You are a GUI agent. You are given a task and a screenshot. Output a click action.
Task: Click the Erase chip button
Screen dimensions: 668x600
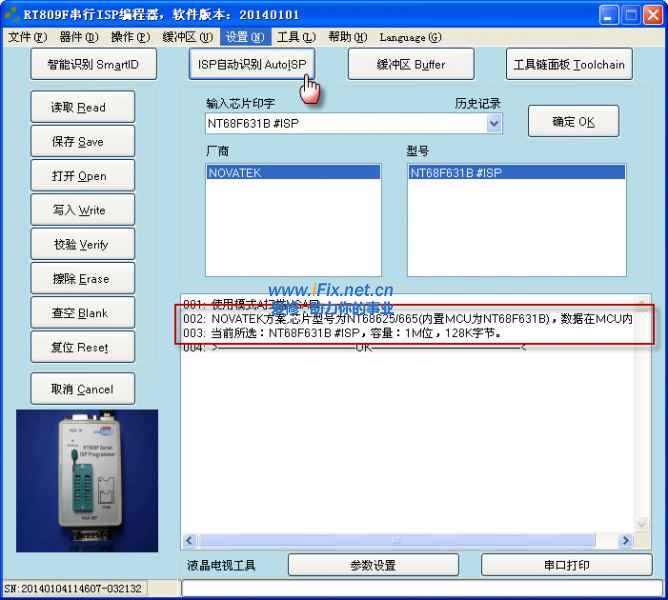pyautogui.click(x=79, y=279)
